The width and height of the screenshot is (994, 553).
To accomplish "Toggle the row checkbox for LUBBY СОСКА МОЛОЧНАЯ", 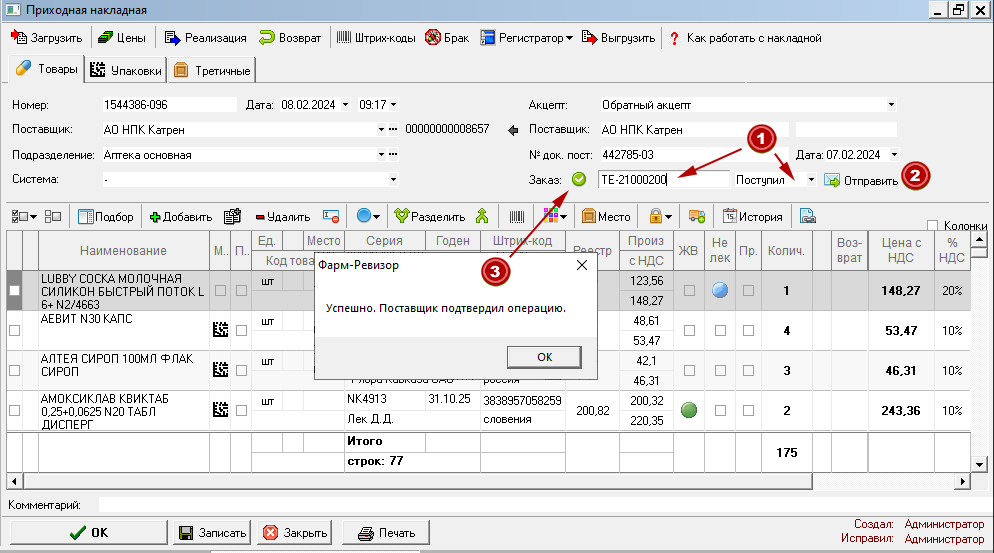I will point(15,290).
